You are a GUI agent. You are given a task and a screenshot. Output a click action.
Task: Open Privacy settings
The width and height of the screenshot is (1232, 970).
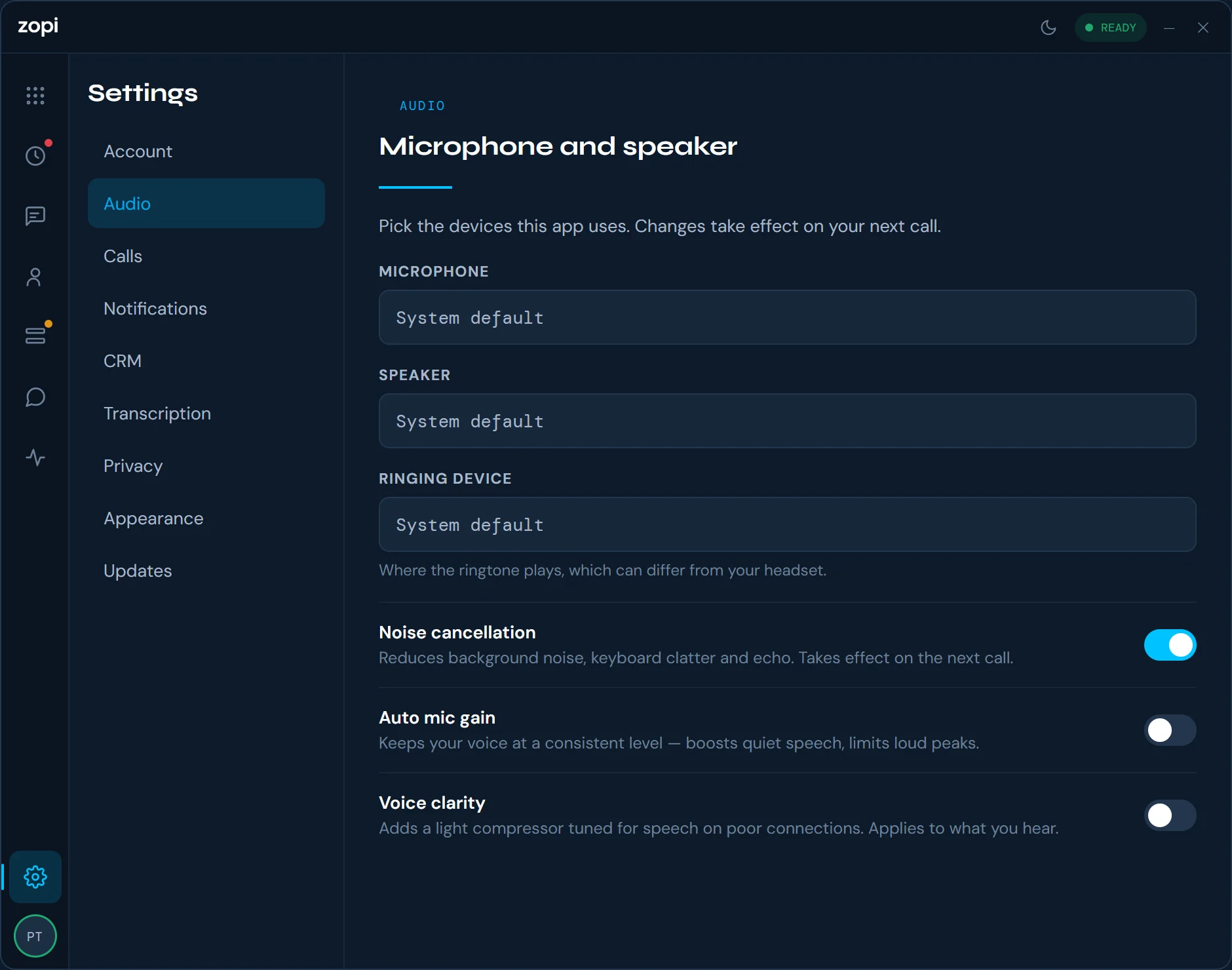click(x=206, y=465)
